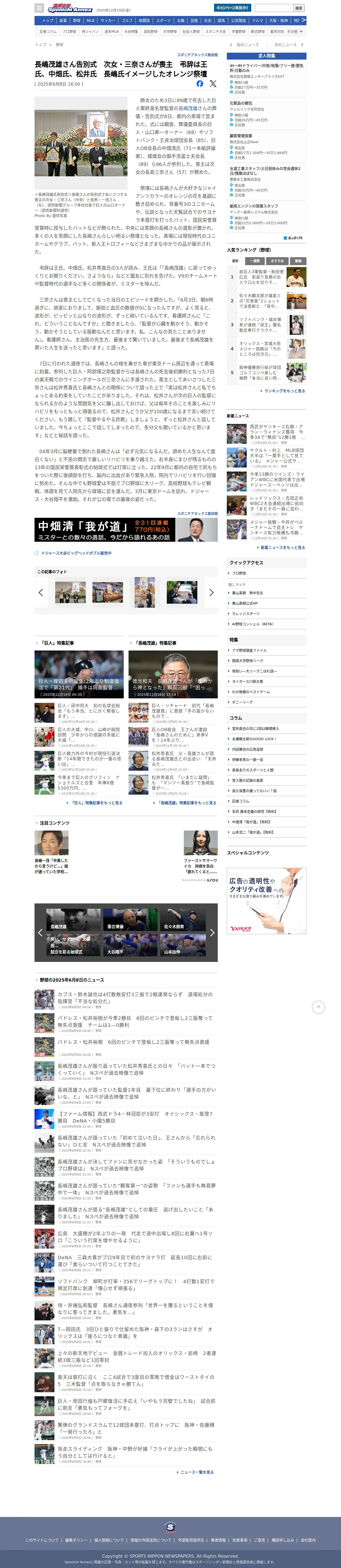The image size is (341, 1568).
Task: Expand アマ野球調査ファイル item
Action: point(266,651)
